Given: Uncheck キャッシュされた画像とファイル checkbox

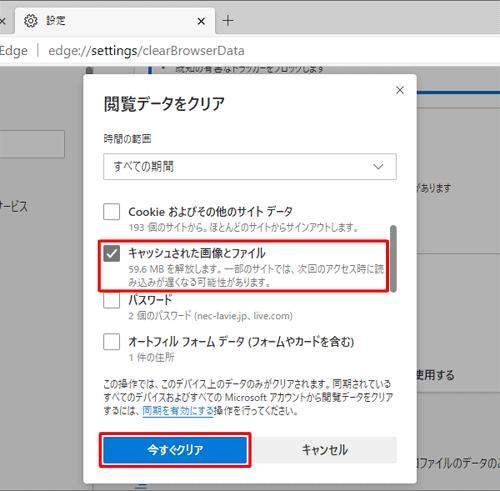Looking at the screenshot, I should pyautogui.click(x=111, y=254).
